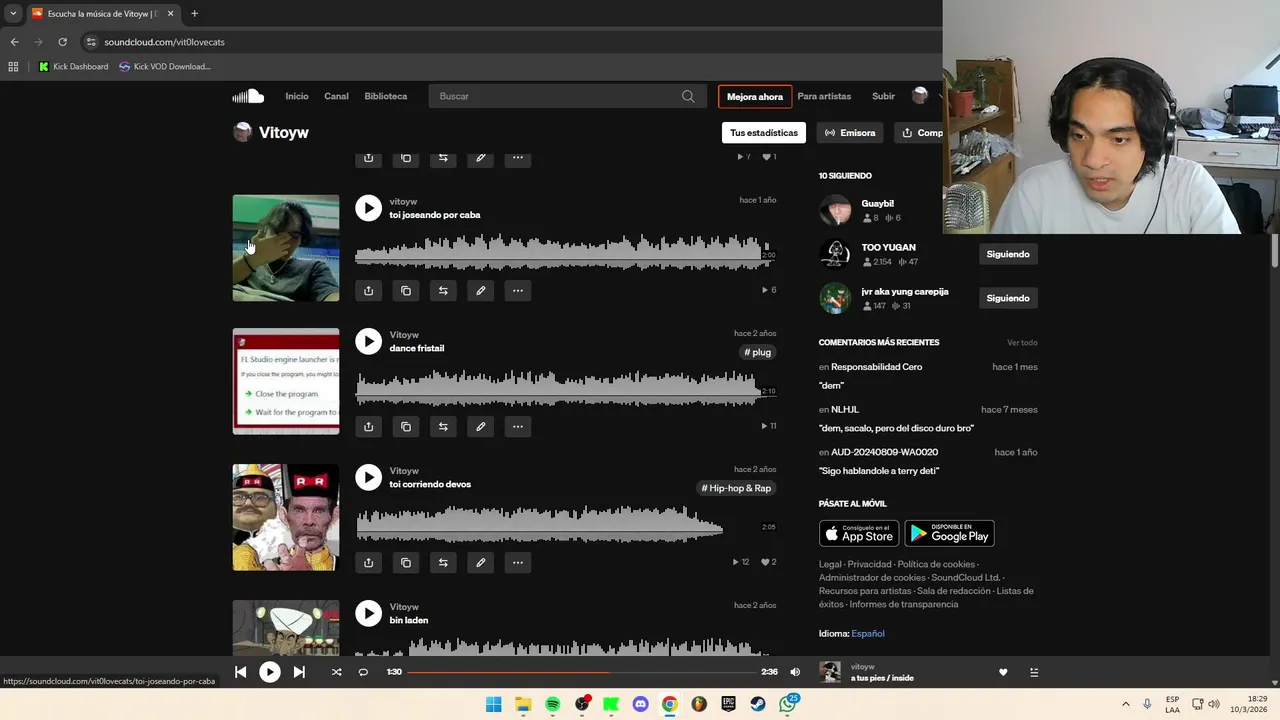Viewport: 1280px width, 720px height.
Task: Repost the toi joseando por caba track
Action: point(443,290)
